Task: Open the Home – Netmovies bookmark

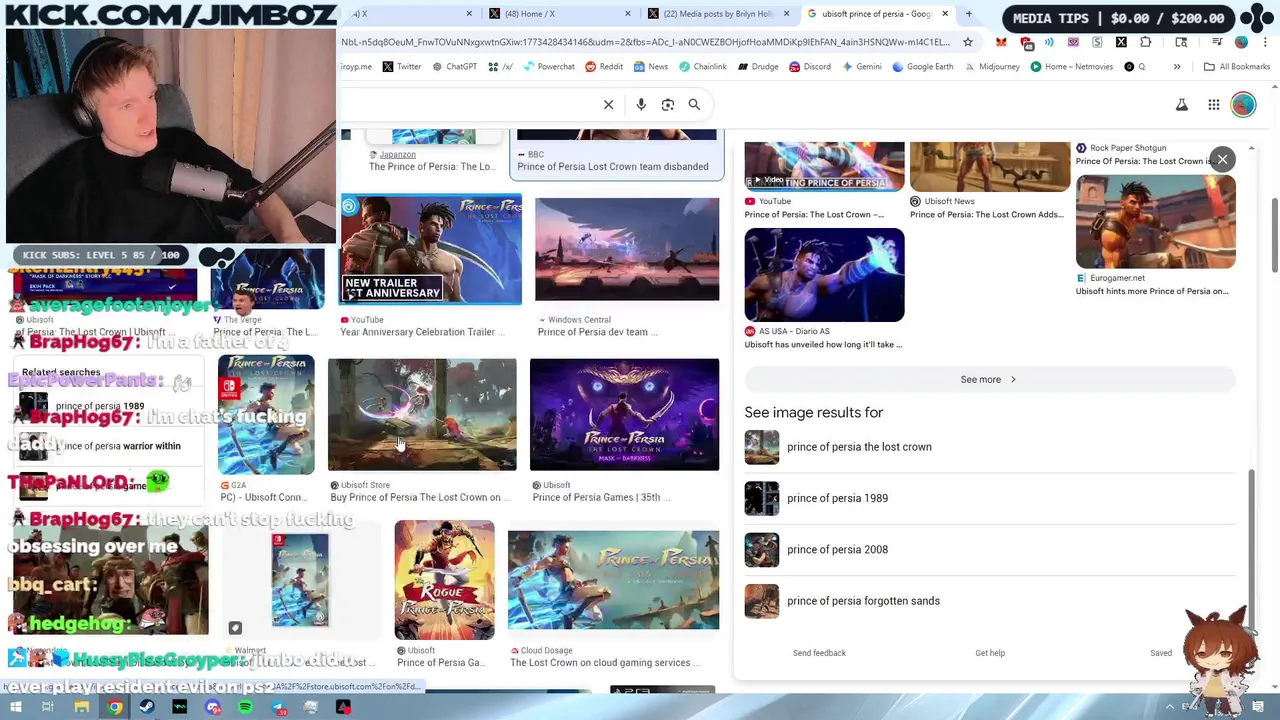Action: 1071,67
